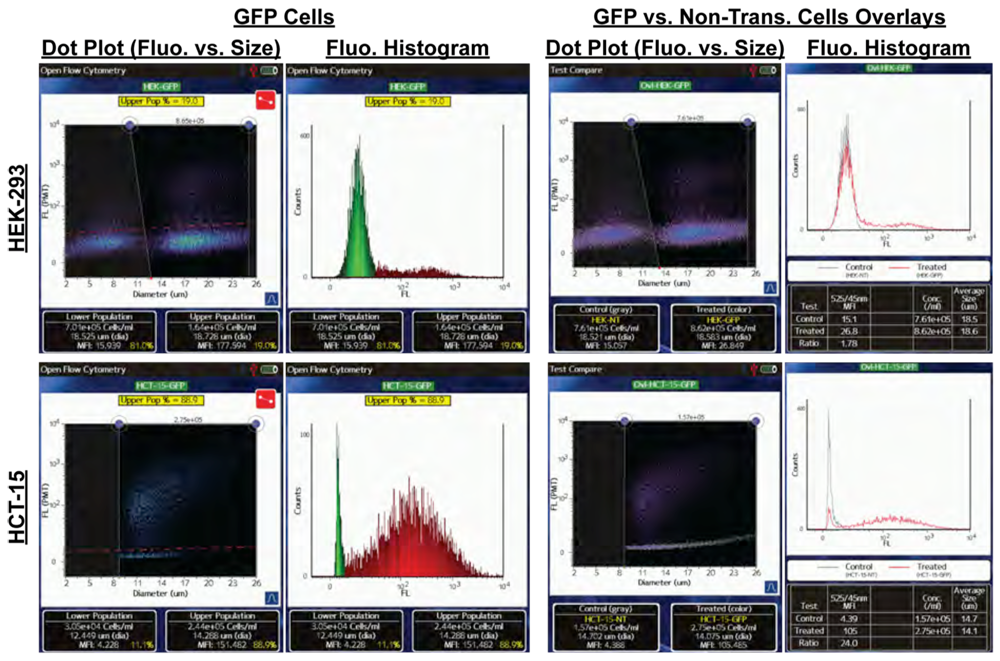The height and width of the screenshot is (661, 1000).
Task: Click red status icon in Ovl-HEK-GFP header
Action: [x=753, y=70]
